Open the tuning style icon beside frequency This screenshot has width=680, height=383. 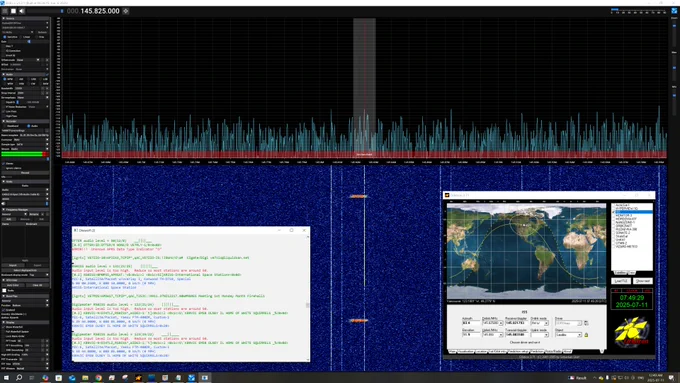pos(126,11)
